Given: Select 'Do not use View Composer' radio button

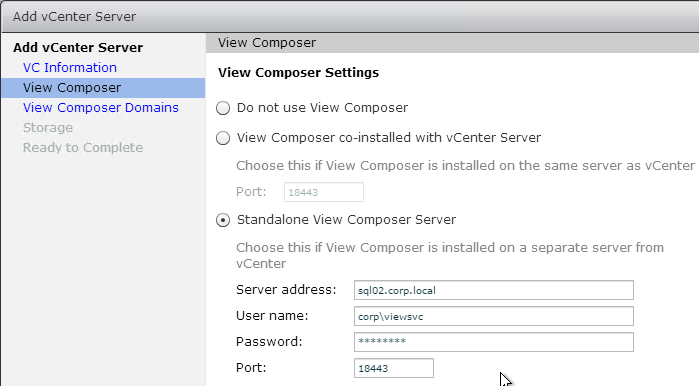Looking at the screenshot, I should (x=223, y=108).
